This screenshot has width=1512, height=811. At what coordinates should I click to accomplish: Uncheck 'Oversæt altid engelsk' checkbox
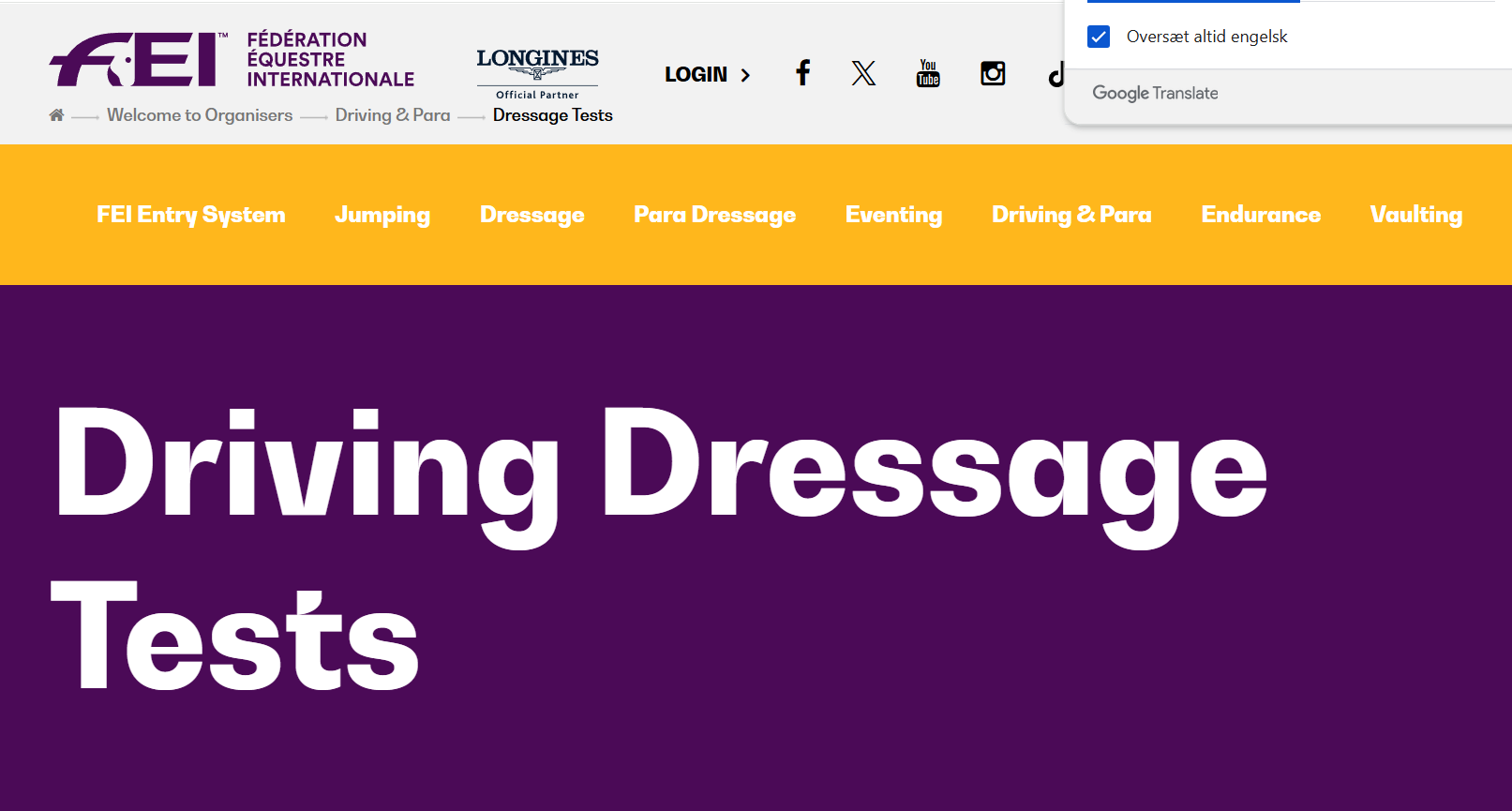pyautogui.click(x=1099, y=37)
